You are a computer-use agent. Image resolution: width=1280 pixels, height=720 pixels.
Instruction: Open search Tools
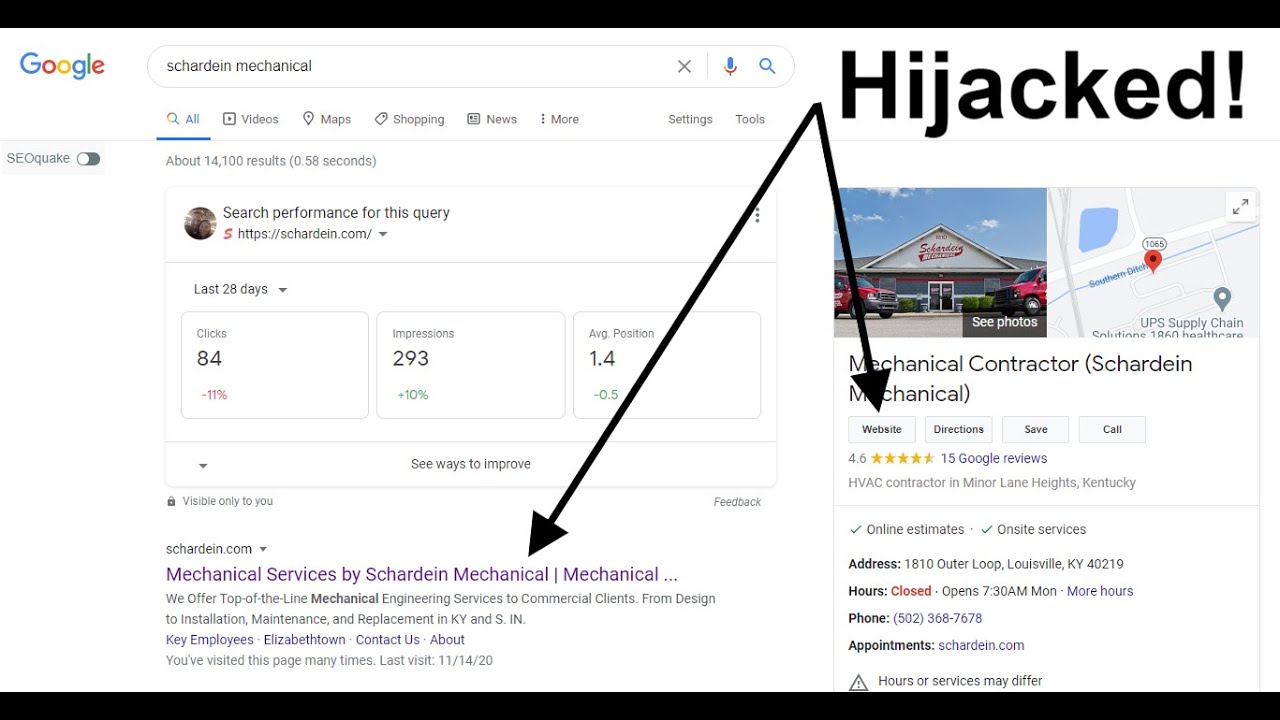click(750, 119)
